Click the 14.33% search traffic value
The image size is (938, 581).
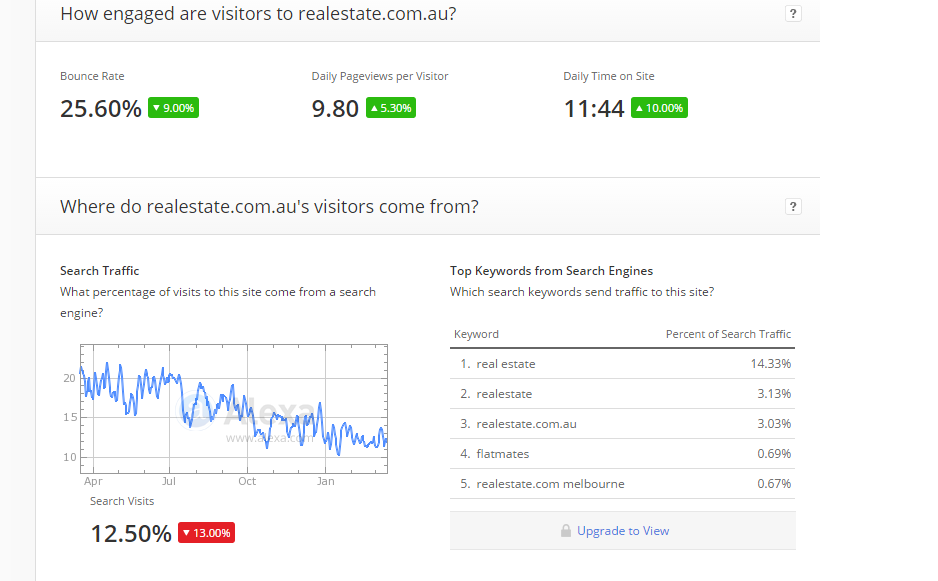point(770,364)
